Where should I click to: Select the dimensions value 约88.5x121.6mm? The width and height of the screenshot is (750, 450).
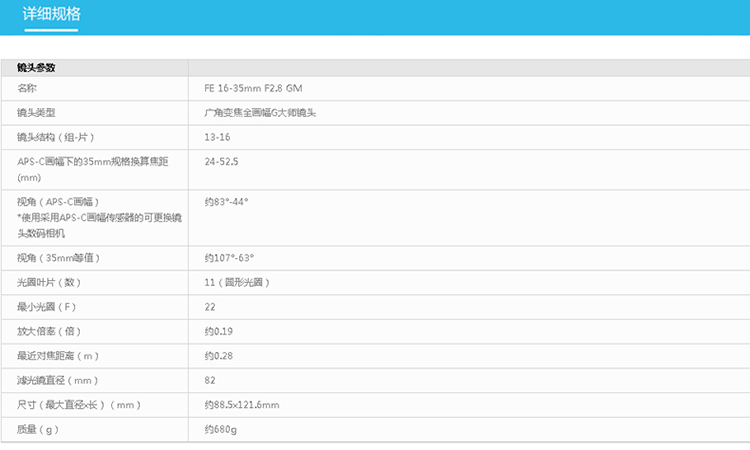coord(241,405)
